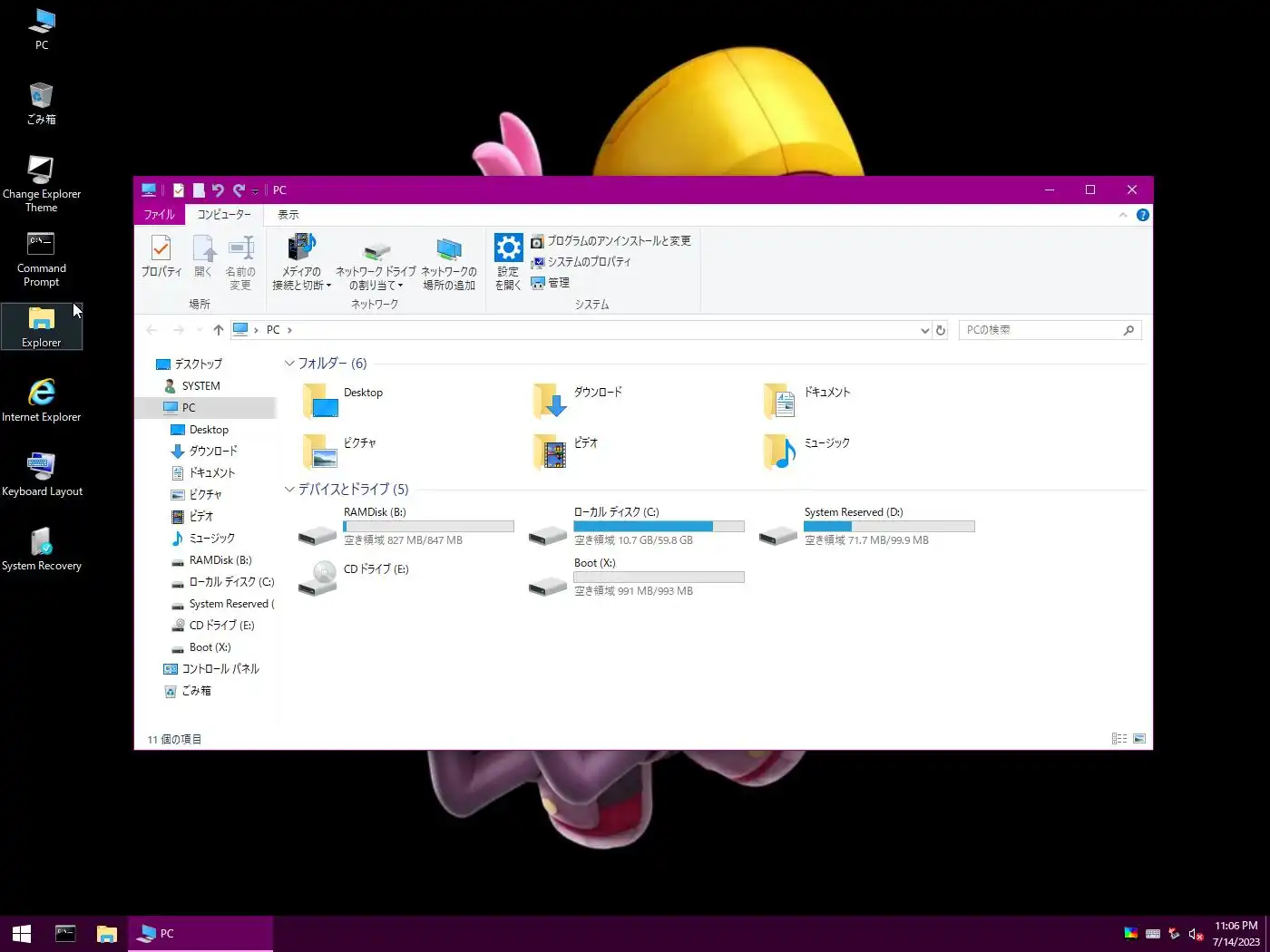Select the Internet Explorer desktop icon
1270x952 pixels.
41,401
